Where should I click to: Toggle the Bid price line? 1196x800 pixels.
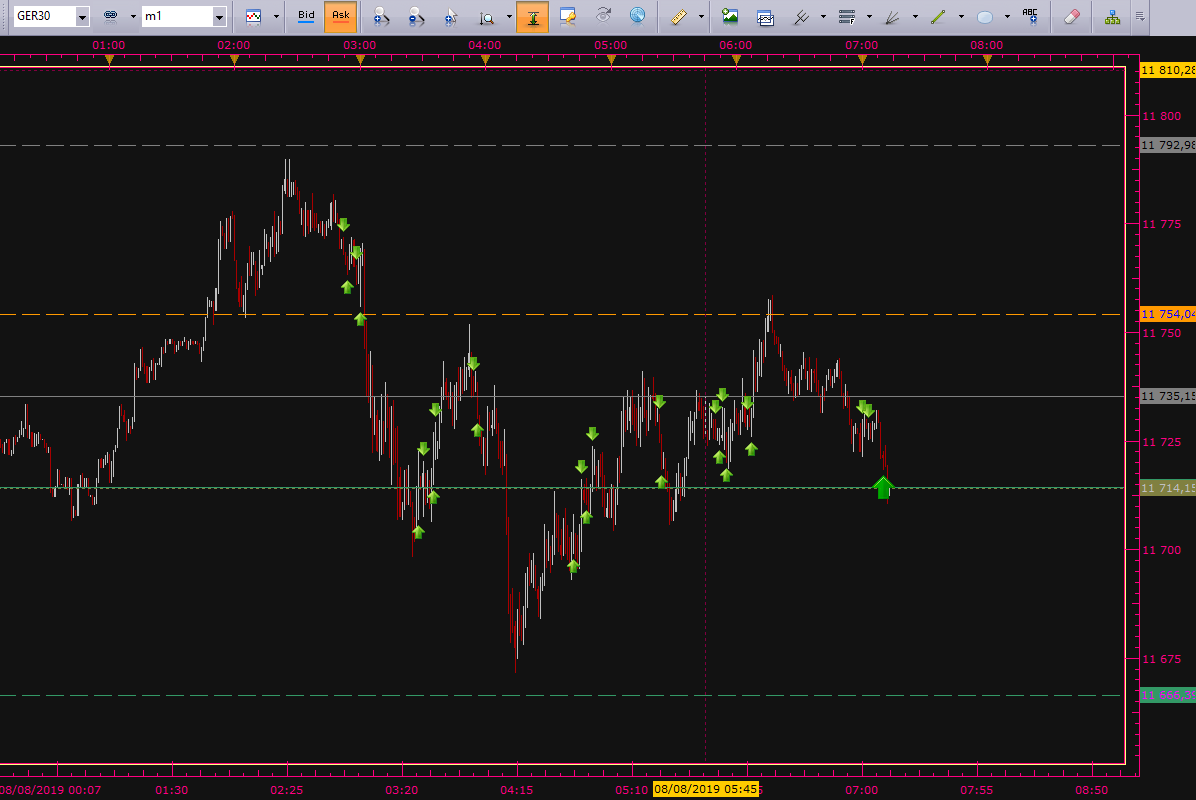[x=306, y=16]
